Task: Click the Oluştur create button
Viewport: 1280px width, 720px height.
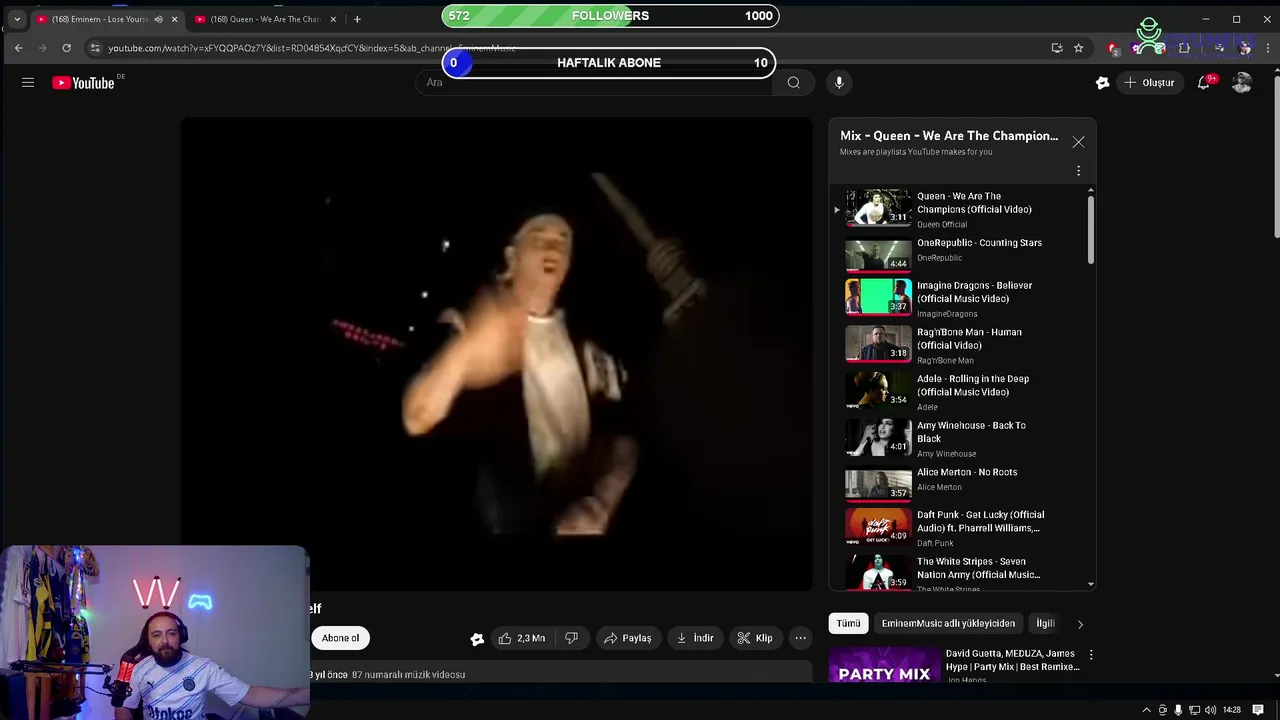Action: (1150, 83)
